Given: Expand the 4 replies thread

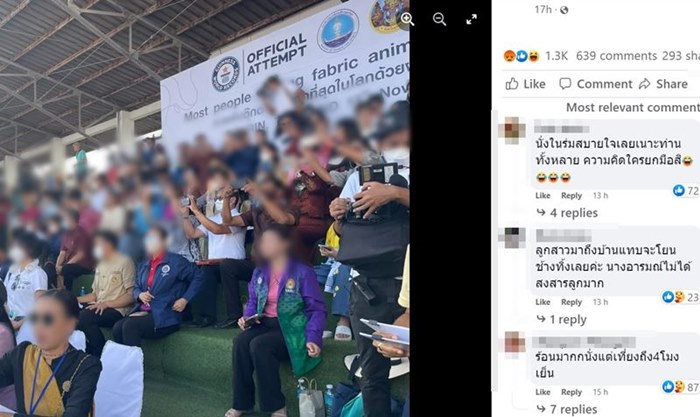Looking at the screenshot, I should 567,213.
